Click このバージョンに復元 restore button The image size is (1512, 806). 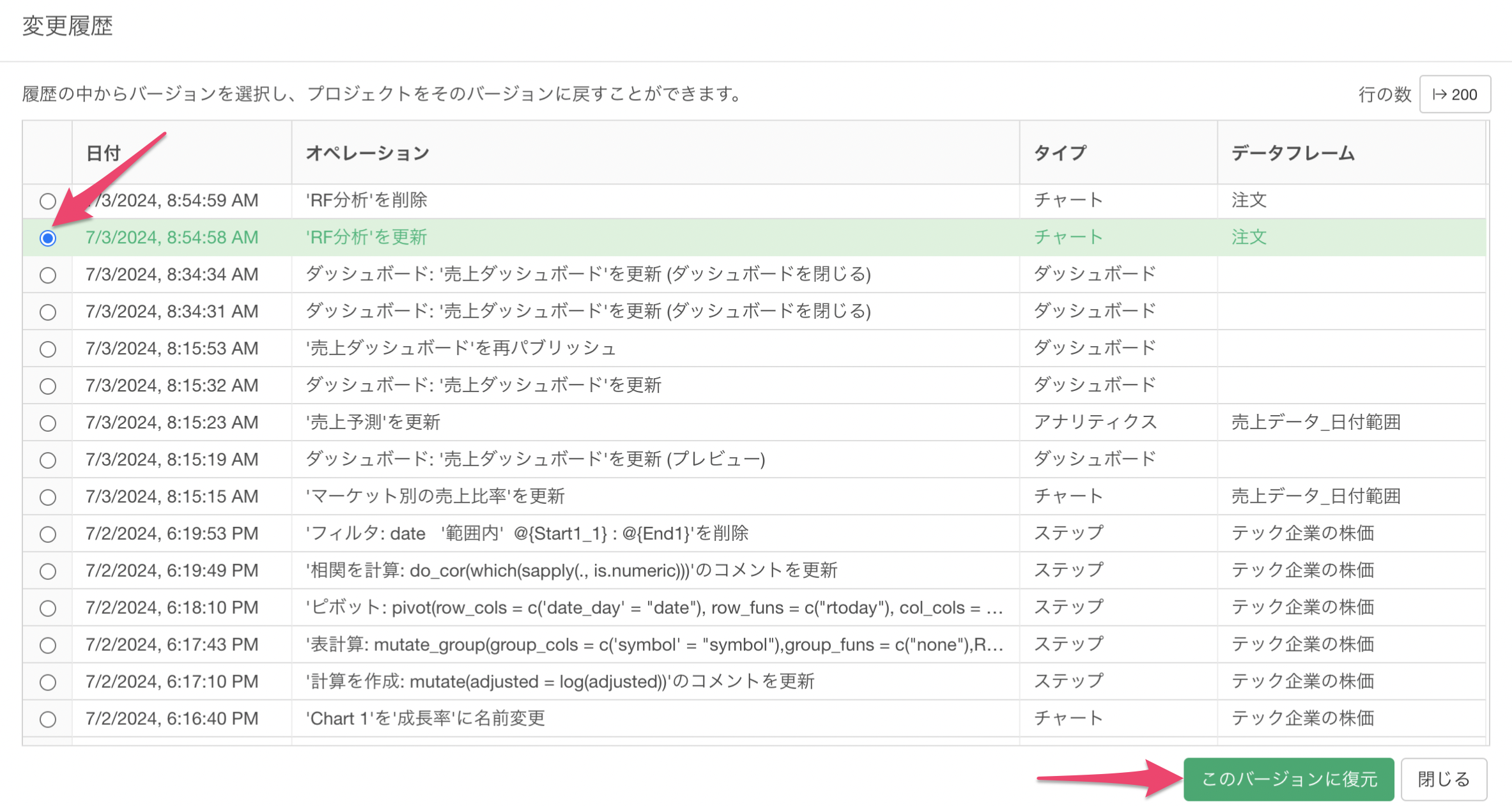pos(1288,779)
